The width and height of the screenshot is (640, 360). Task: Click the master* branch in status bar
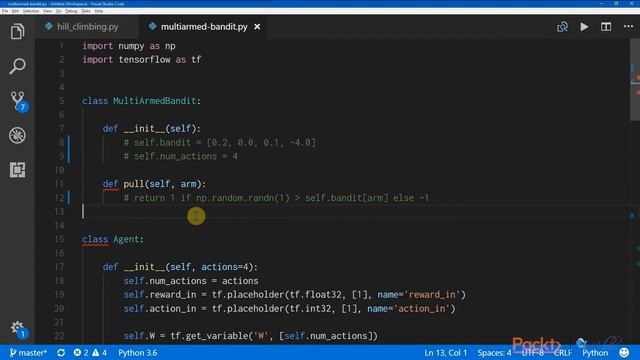(28, 353)
